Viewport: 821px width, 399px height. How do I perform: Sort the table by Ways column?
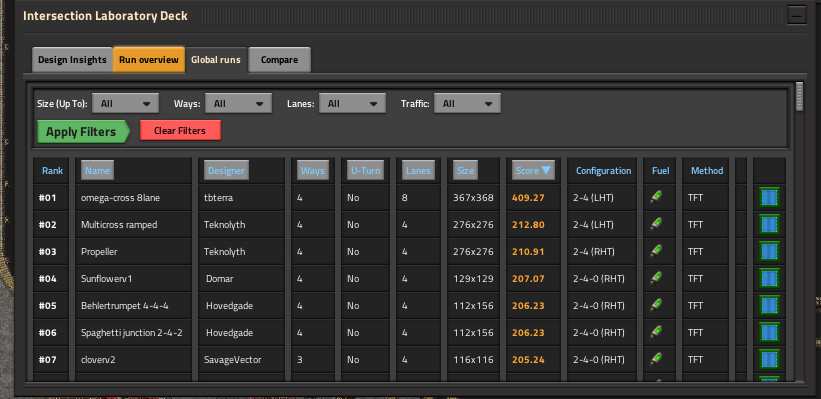(313, 171)
